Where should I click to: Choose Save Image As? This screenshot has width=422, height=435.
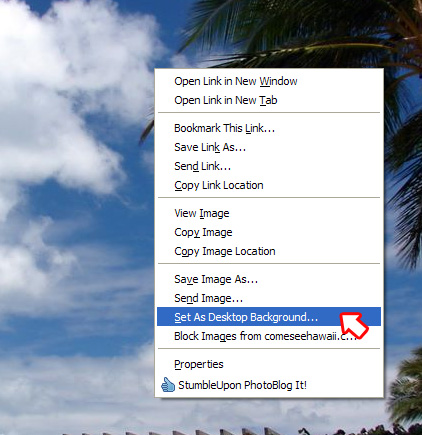click(x=269, y=279)
